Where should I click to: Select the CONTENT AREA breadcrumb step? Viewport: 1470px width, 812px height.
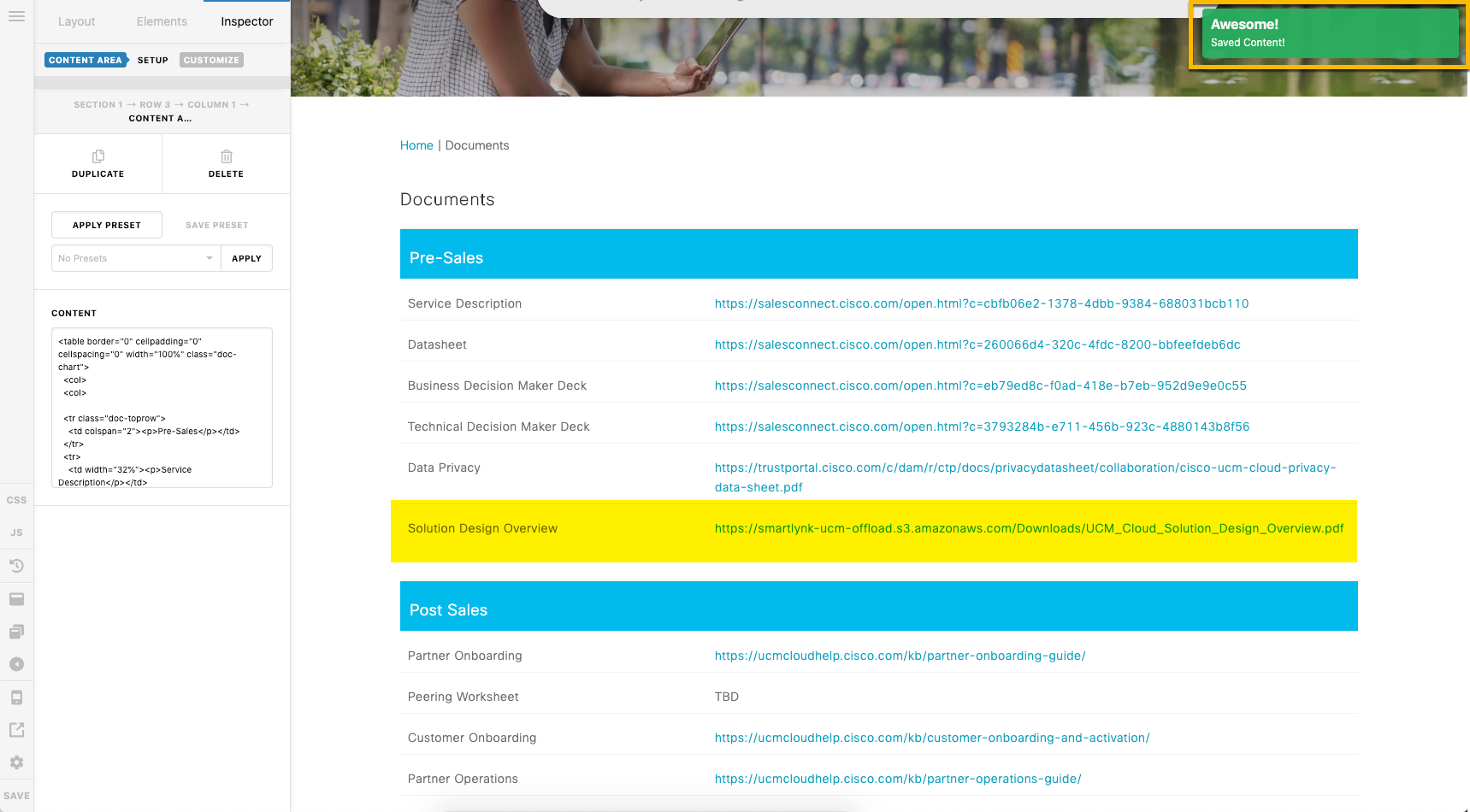(86, 60)
